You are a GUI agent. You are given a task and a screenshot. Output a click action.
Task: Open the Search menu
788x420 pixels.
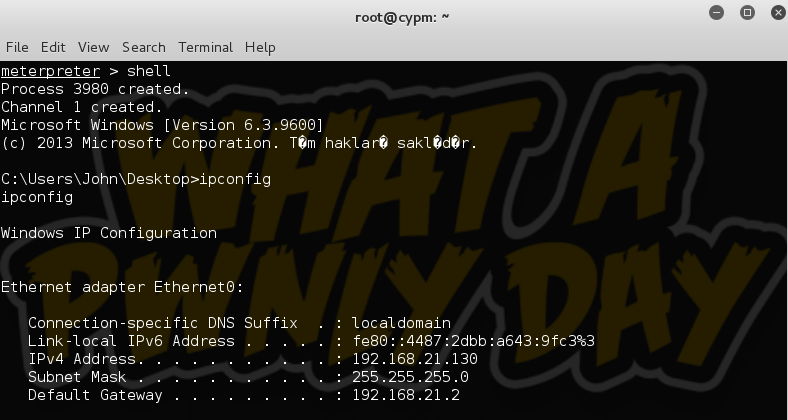(x=144, y=47)
